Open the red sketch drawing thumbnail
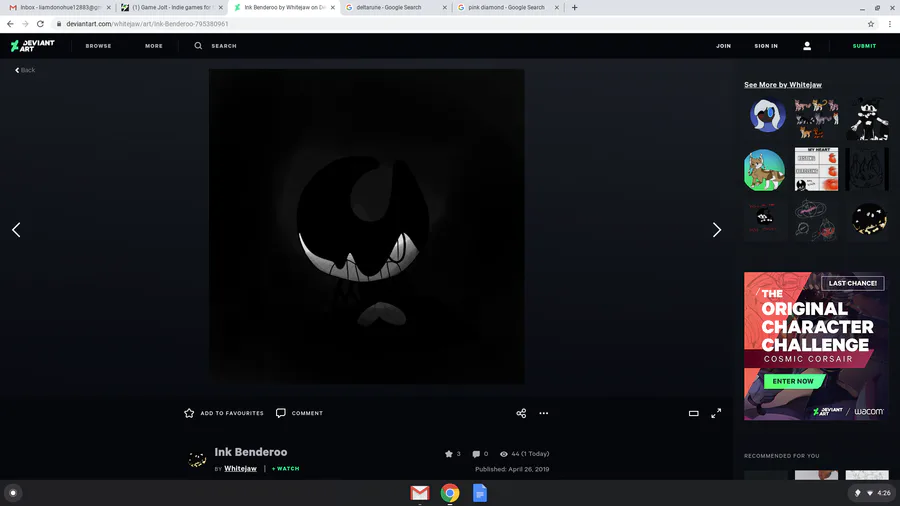 (x=815, y=220)
